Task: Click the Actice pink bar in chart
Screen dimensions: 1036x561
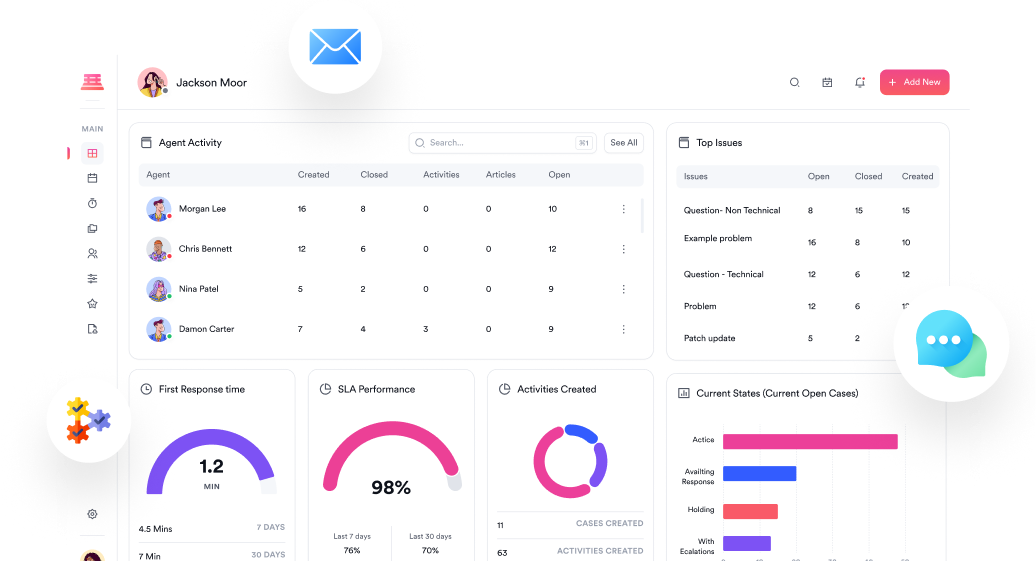Action: pos(809,441)
